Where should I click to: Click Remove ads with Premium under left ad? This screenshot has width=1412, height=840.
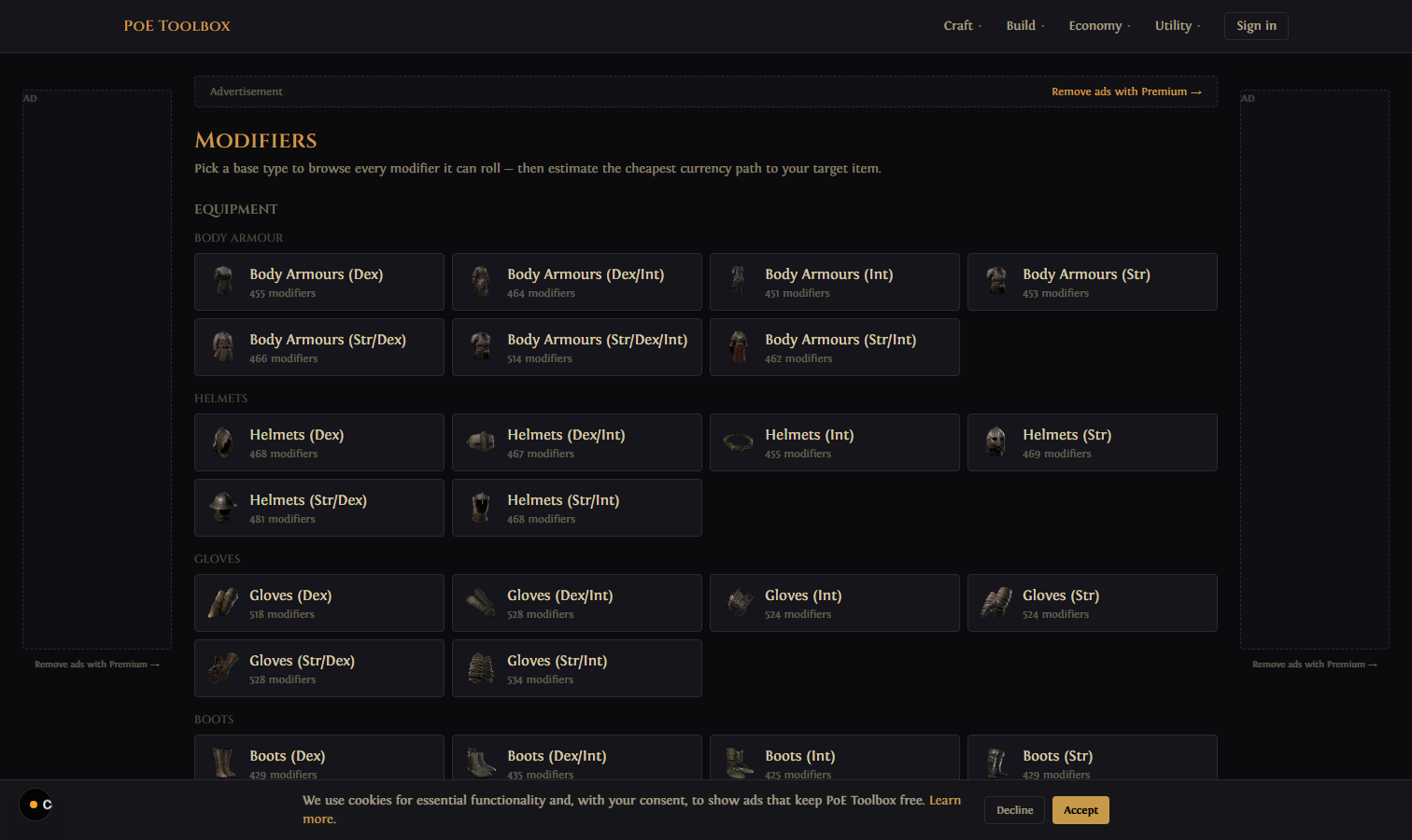(x=97, y=665)
